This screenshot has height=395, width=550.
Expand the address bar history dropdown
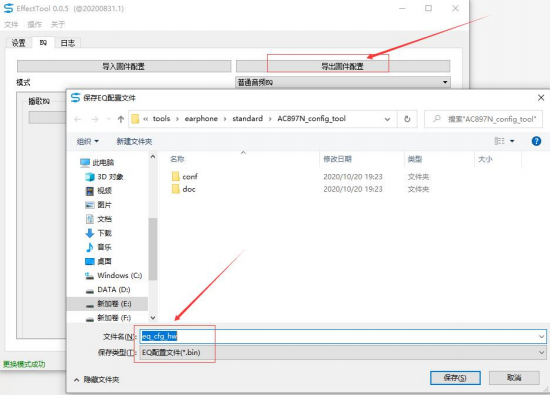(x=387, y=119)
